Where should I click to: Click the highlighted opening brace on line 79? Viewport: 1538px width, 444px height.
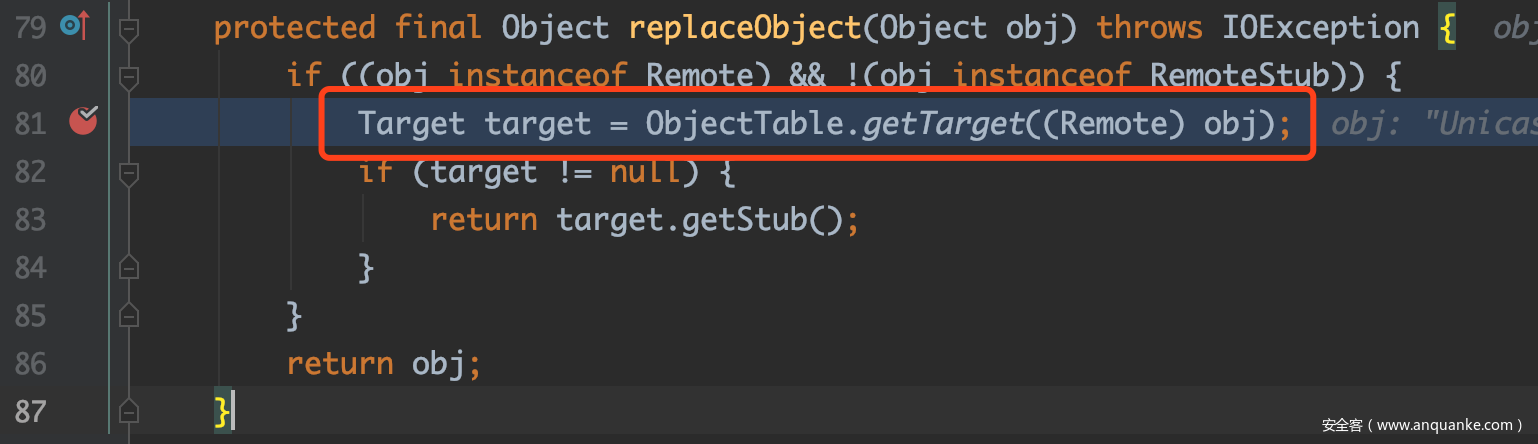pos(1447,28)
